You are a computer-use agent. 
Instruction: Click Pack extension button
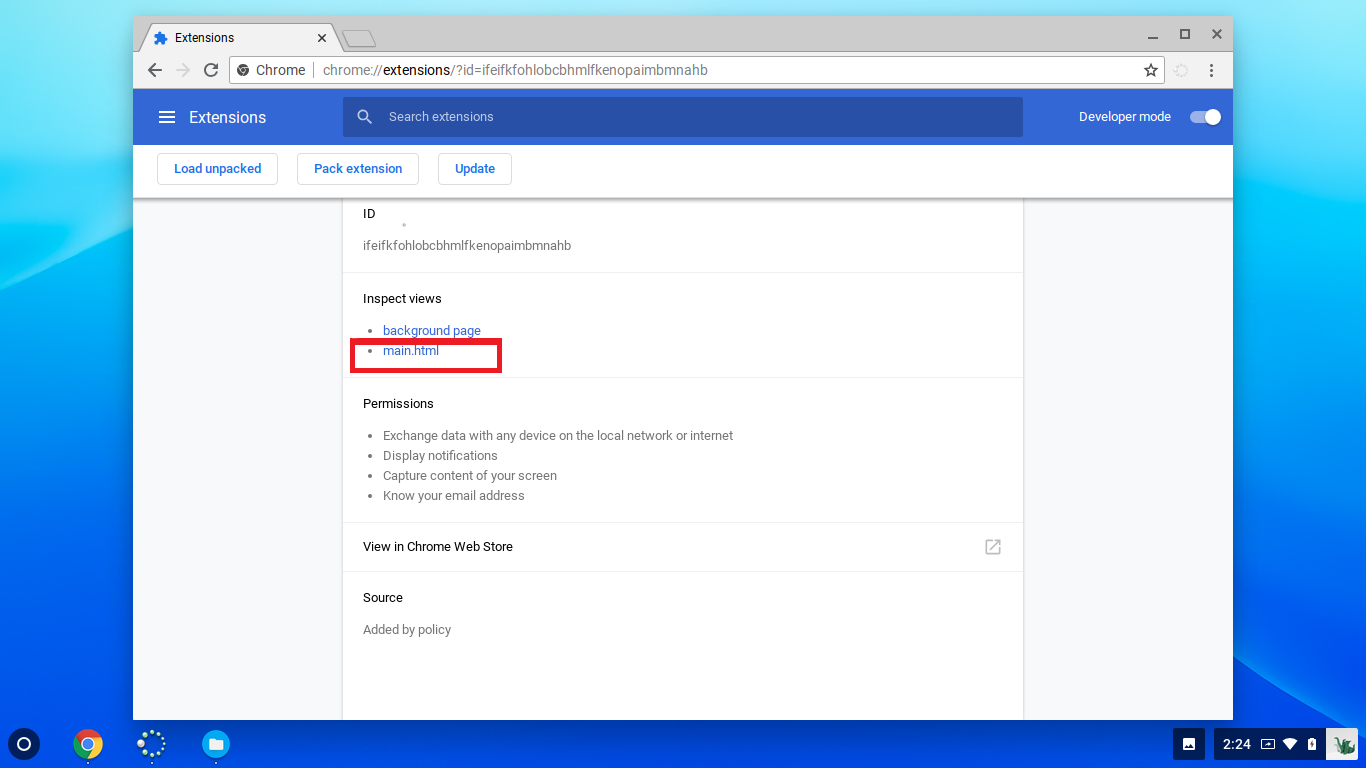358,169
